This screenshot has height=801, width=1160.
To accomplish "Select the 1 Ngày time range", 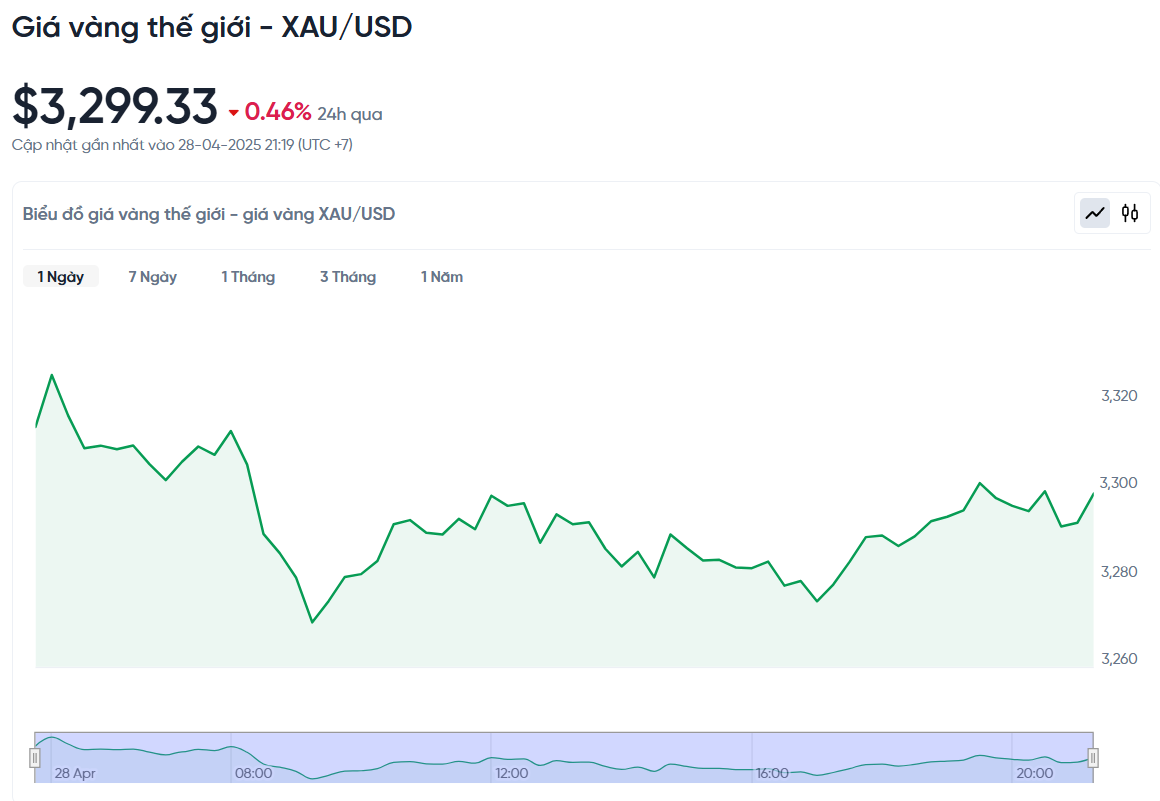I will click(x=61, y=277).
